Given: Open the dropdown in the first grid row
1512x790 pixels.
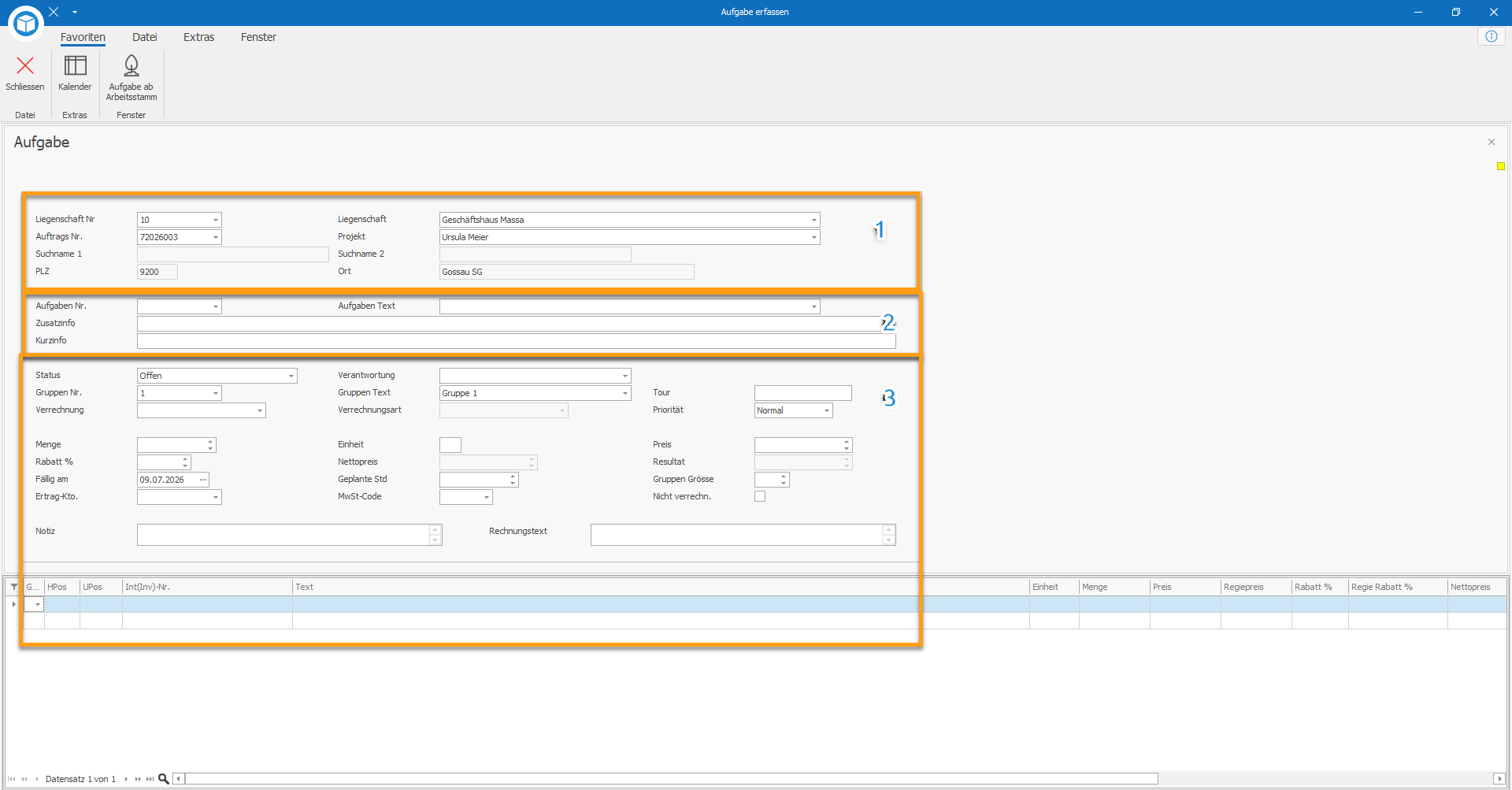Looking at the screenshot, I should 37,604.
